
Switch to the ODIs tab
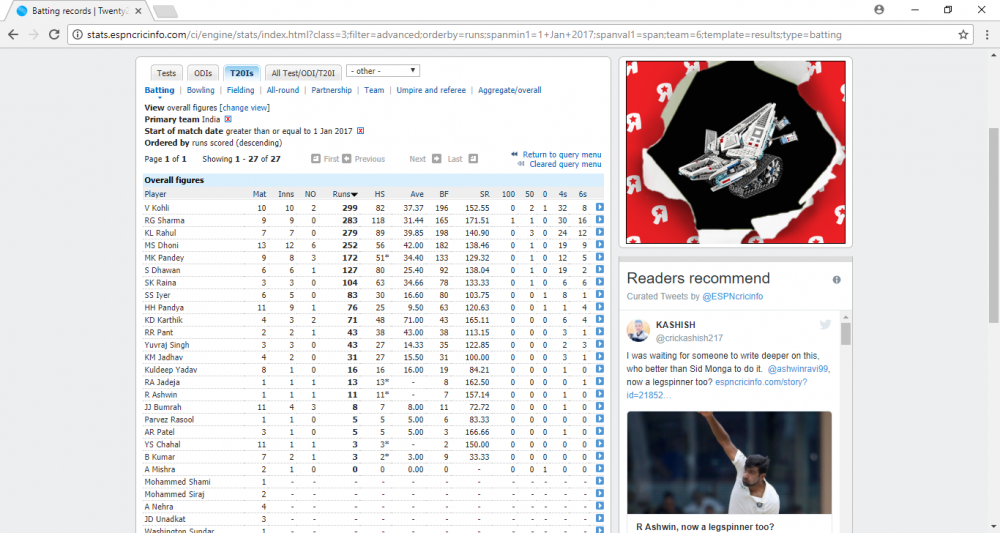(x=203, y=73)
